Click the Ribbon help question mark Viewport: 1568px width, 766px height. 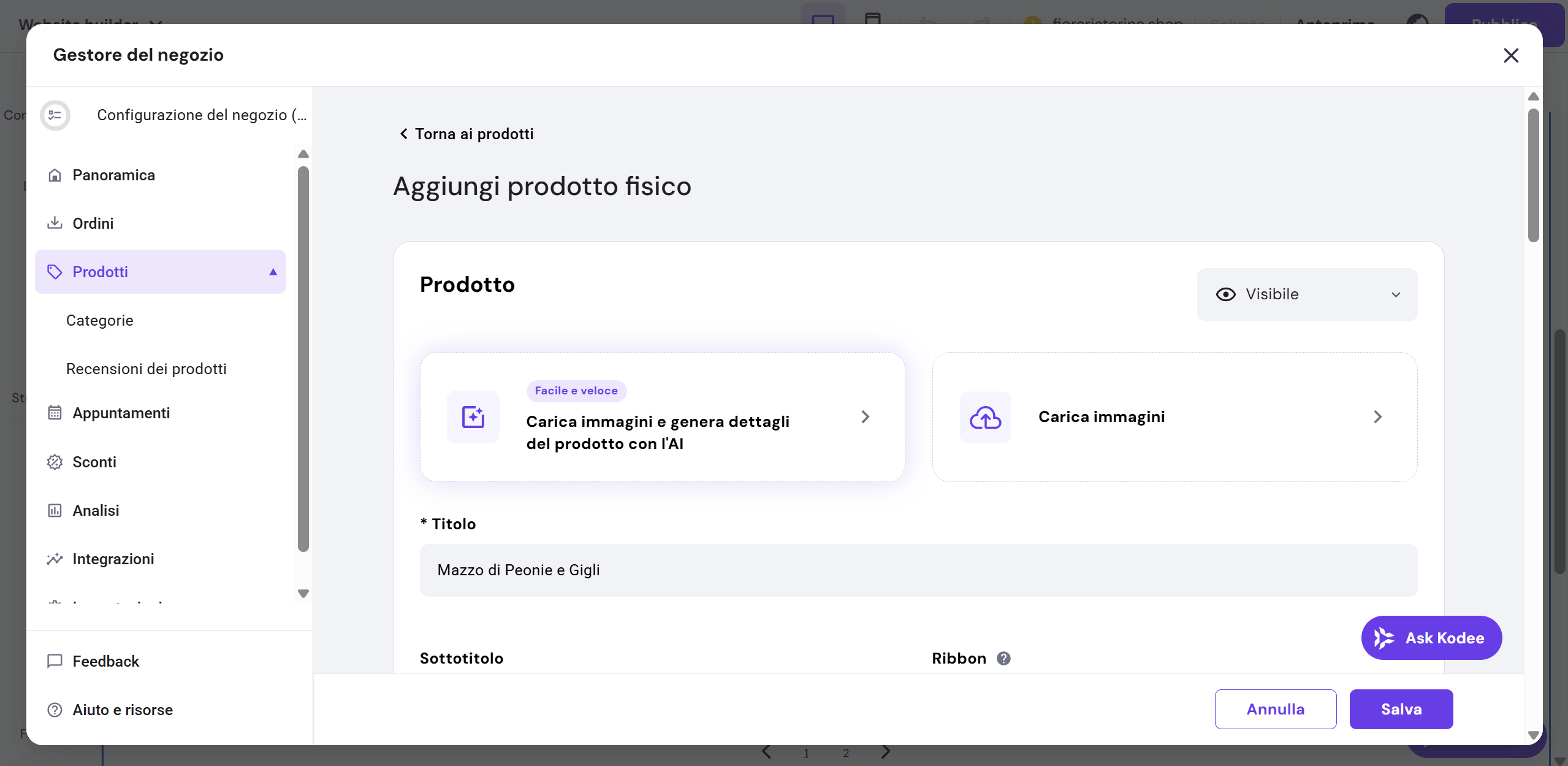click(x=1003, y=658)
